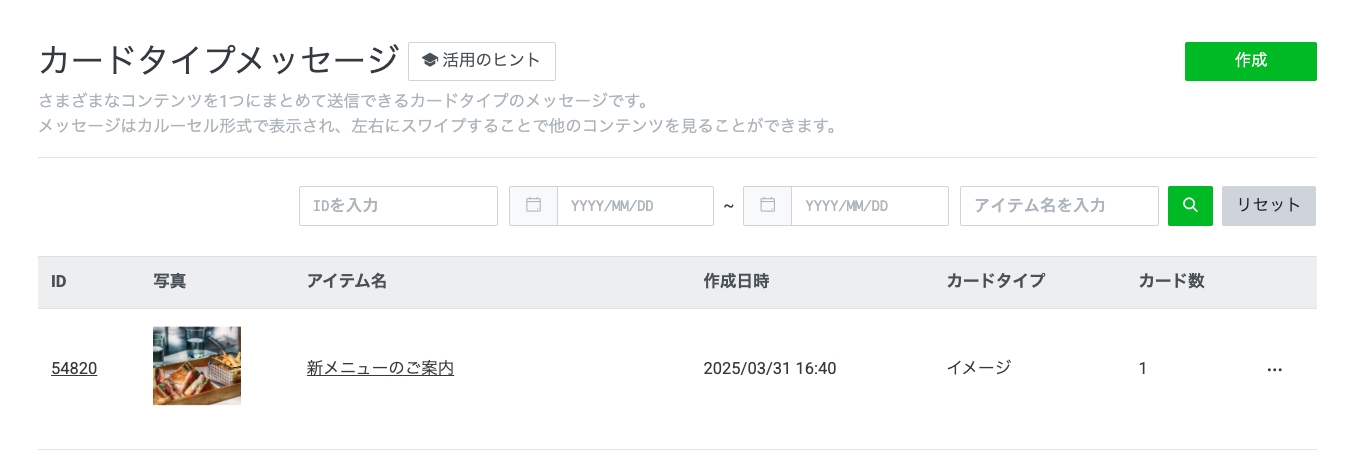This screenshot has width=1346, height=468.
Task: Click the カードタイプ column header
Action: tap(995, 281)
